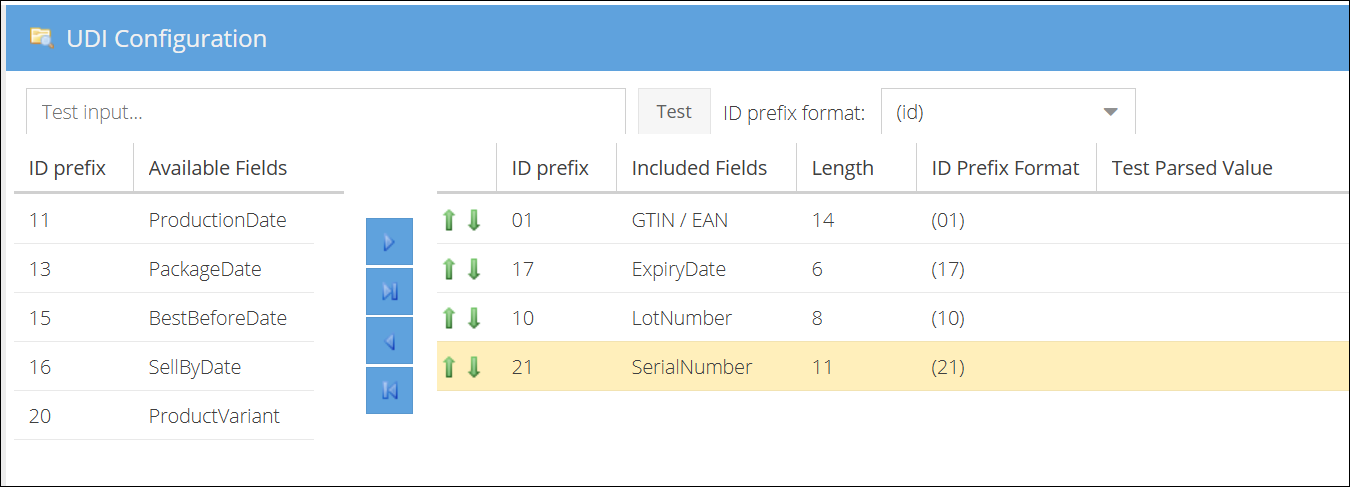Image resolution: width=1350 pixels, height=487 pixels.
Task: Open the ID prefix format dropdown
Action: click(x=1008, y=112)
